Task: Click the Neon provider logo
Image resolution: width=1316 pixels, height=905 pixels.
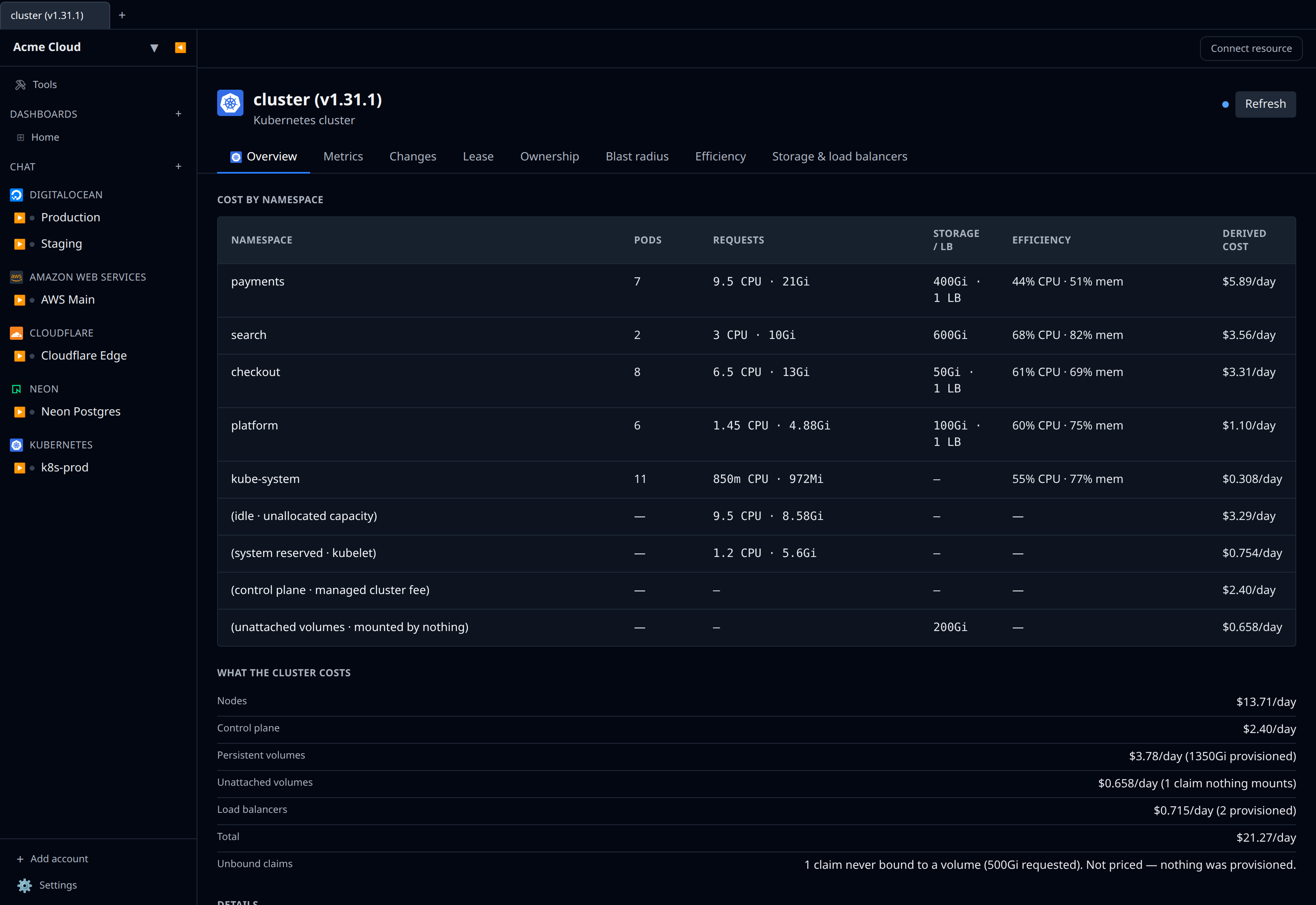Action: 16,389
